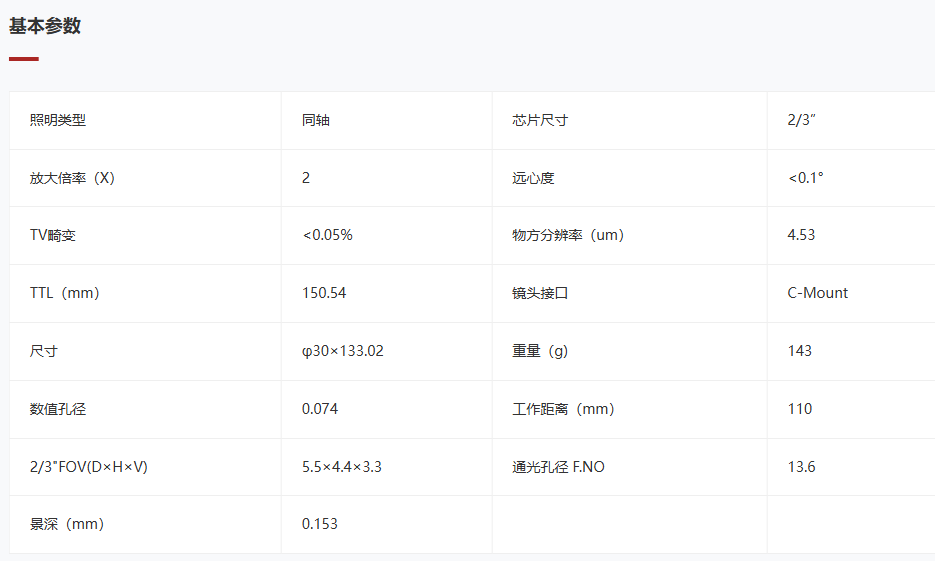Click the 150.54 TTL value
Screen dimensions: 935x561
[324, 293]
